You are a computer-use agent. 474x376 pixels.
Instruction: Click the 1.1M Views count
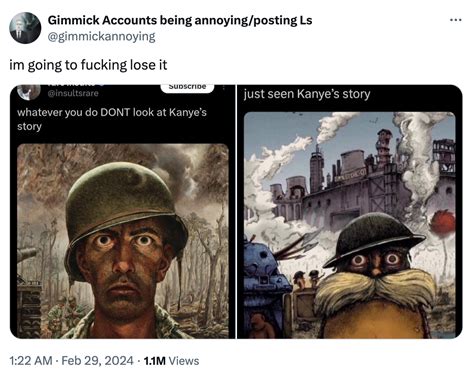171,361
